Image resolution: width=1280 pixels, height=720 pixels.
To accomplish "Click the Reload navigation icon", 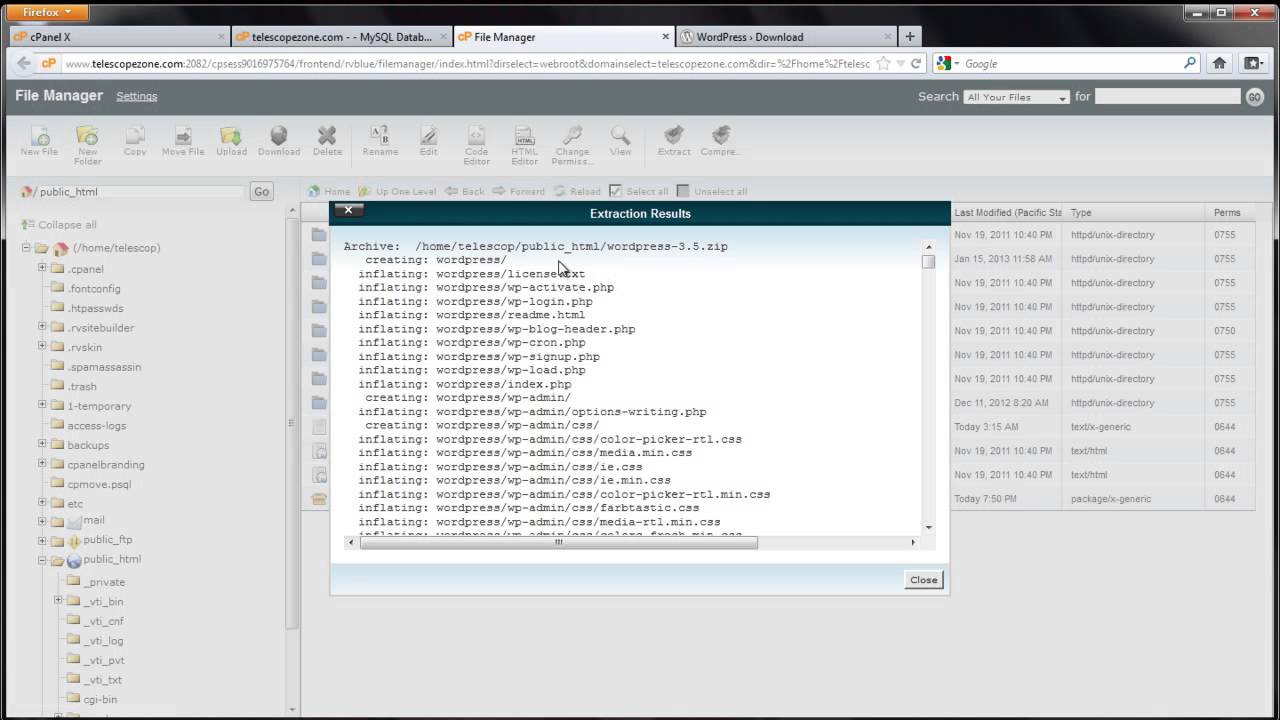I will 577,191.
